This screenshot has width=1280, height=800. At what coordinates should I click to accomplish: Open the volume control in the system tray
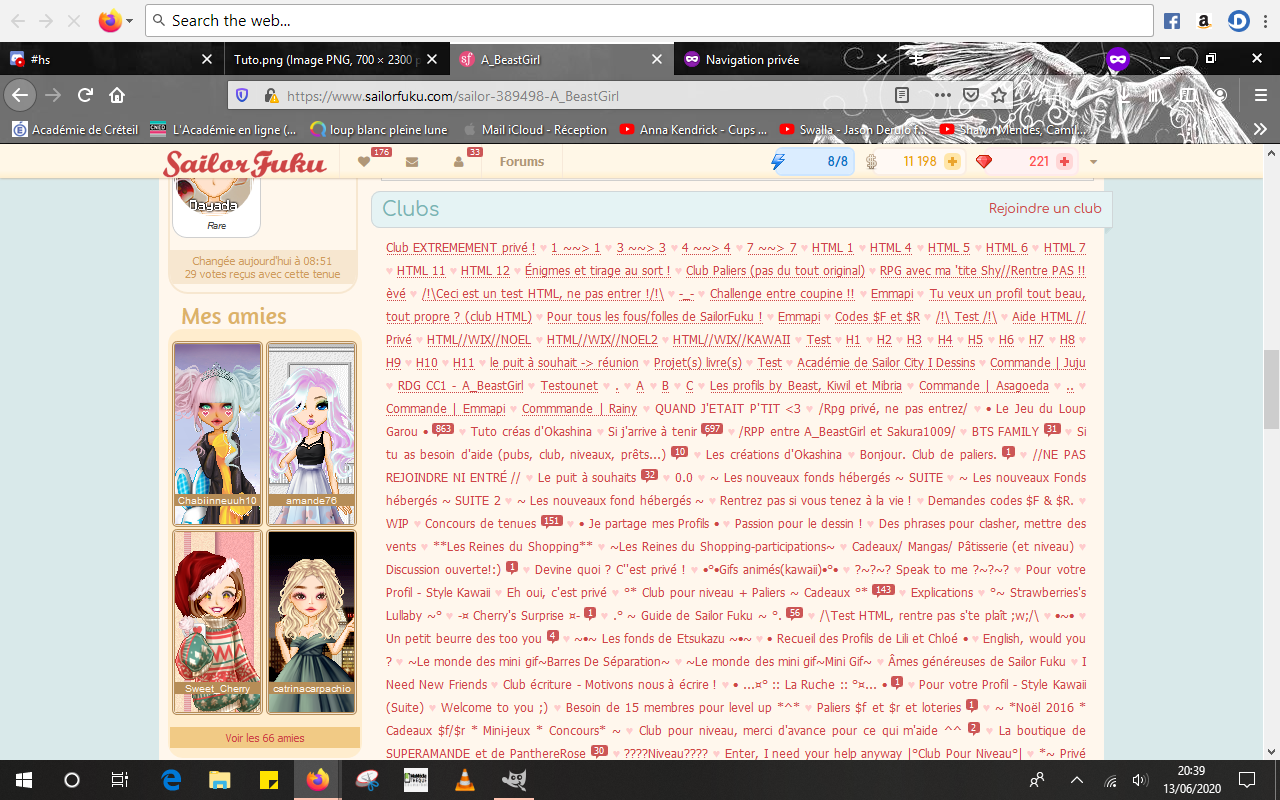1140,779
